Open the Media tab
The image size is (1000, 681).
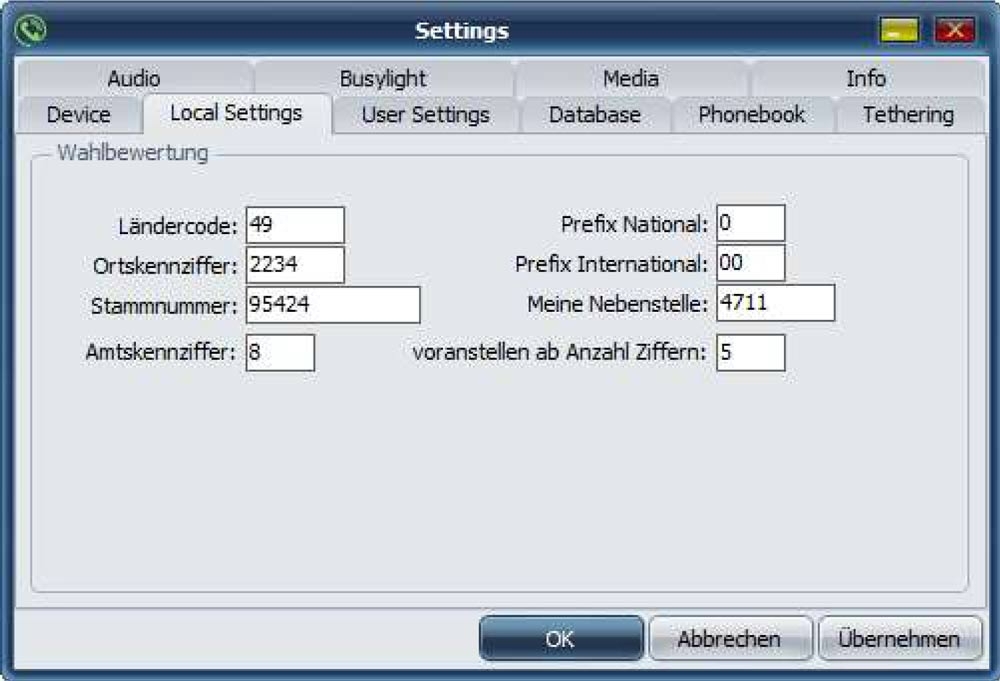(x=631, y=78)
